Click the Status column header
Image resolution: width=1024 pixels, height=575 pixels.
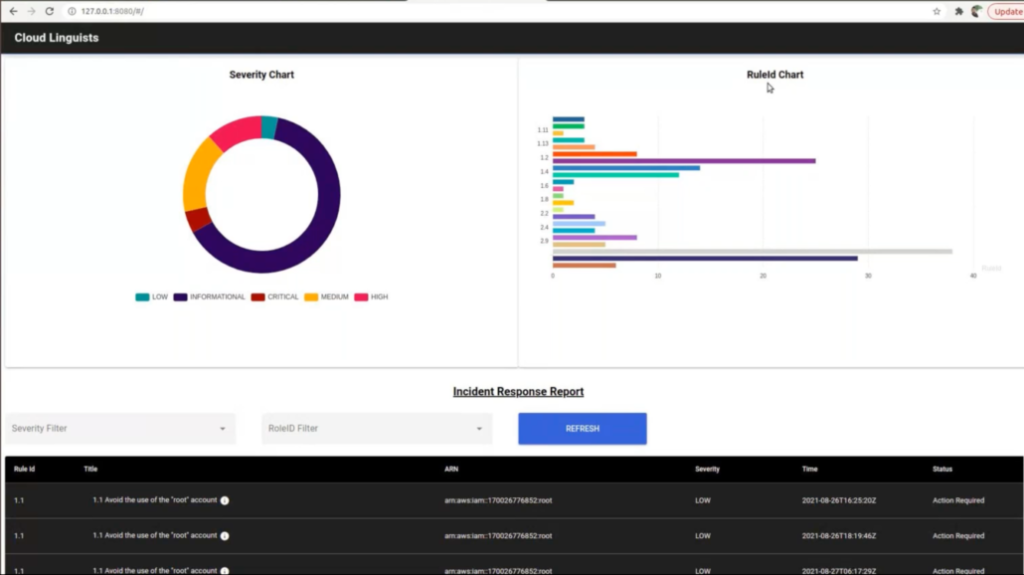(942, 469)
